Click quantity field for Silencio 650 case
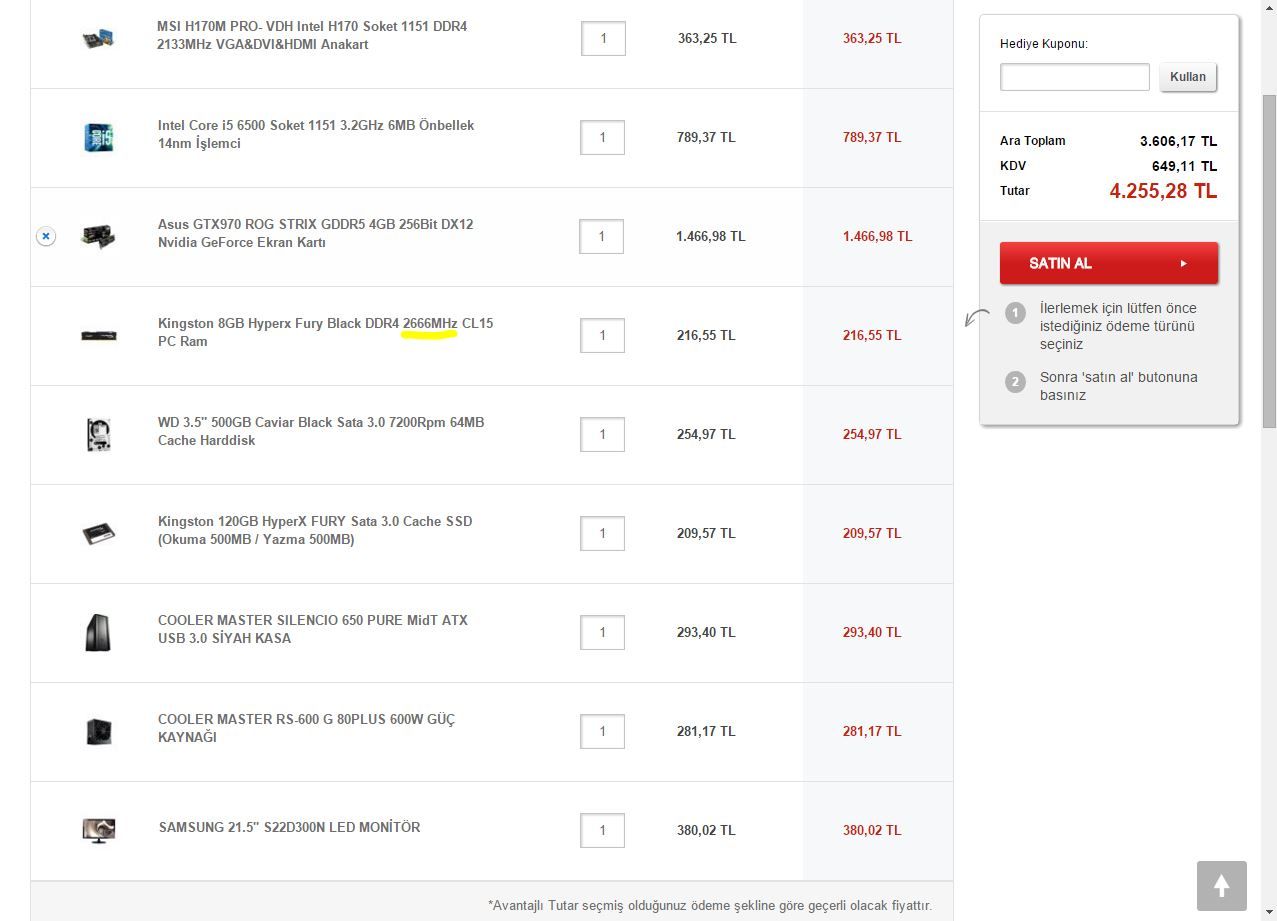Screen dimensions: 1277x921 [602, 632]
